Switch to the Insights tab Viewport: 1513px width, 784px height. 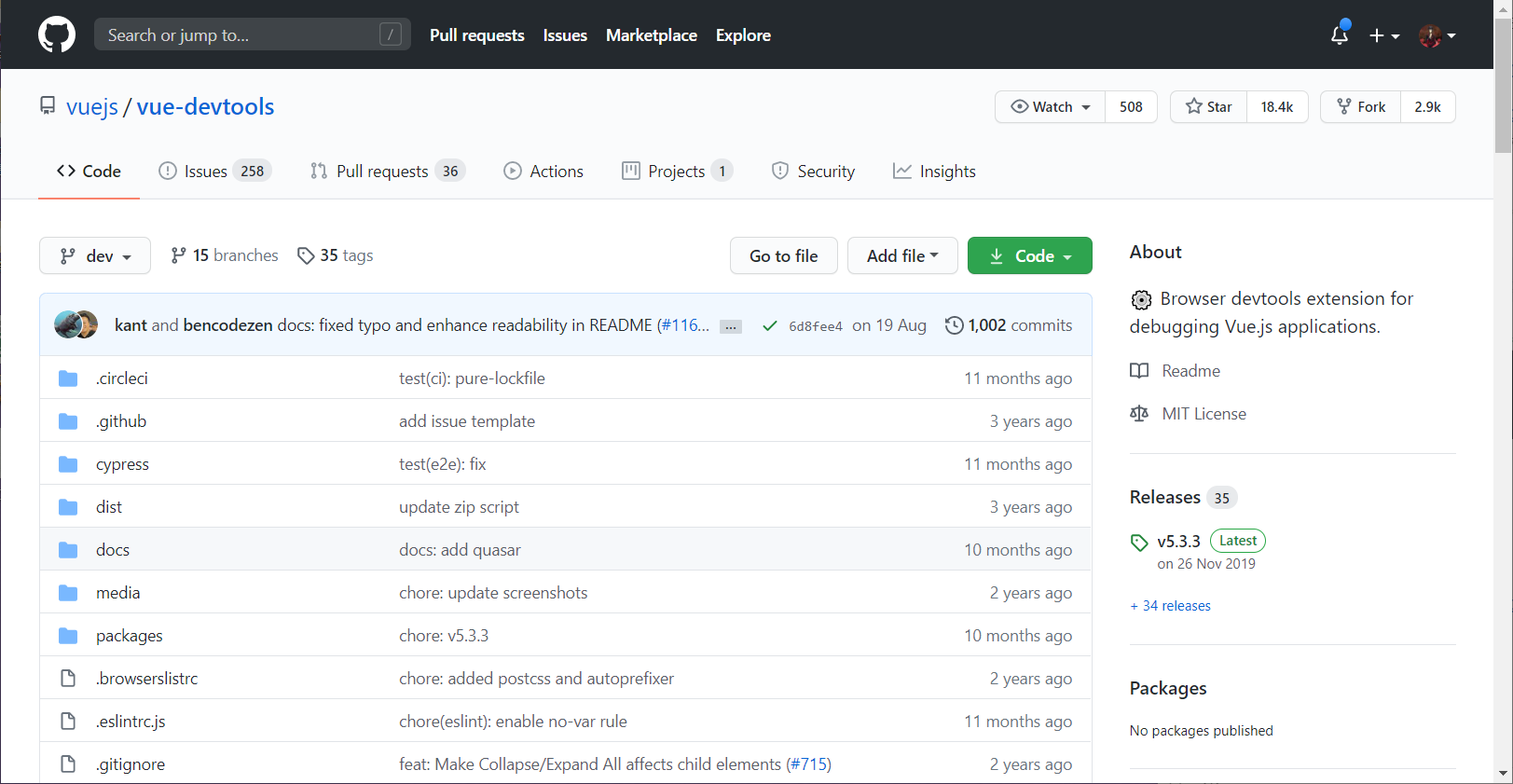934,171
